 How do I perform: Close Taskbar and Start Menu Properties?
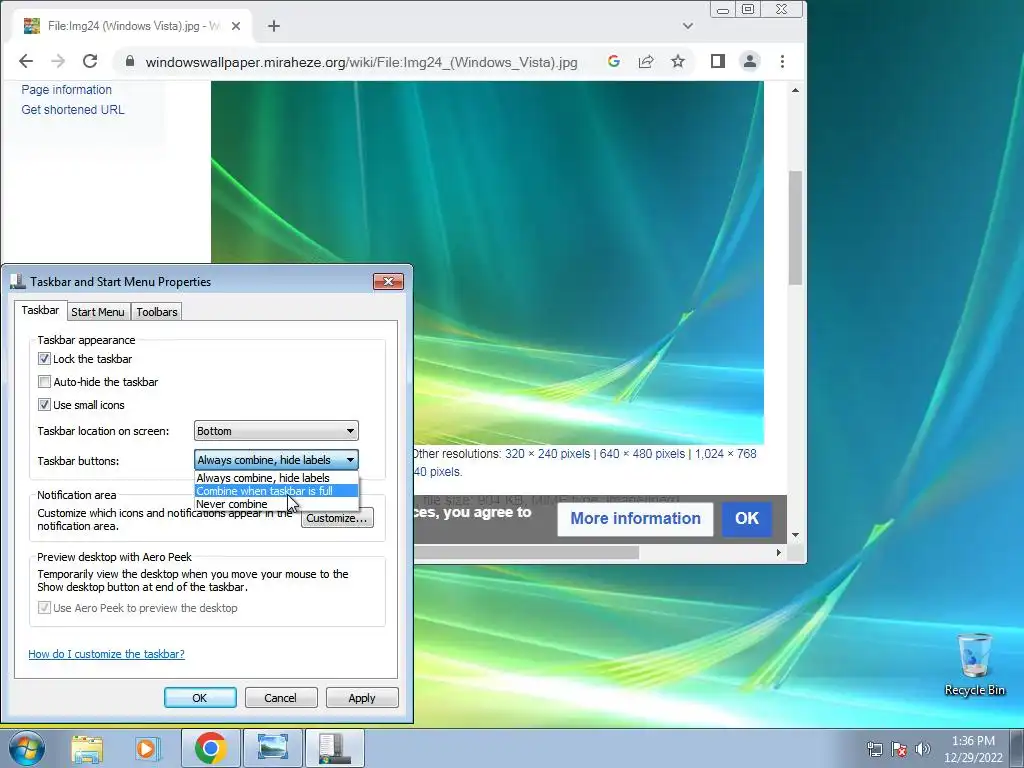pyautogui.click(x=389, y=281)
